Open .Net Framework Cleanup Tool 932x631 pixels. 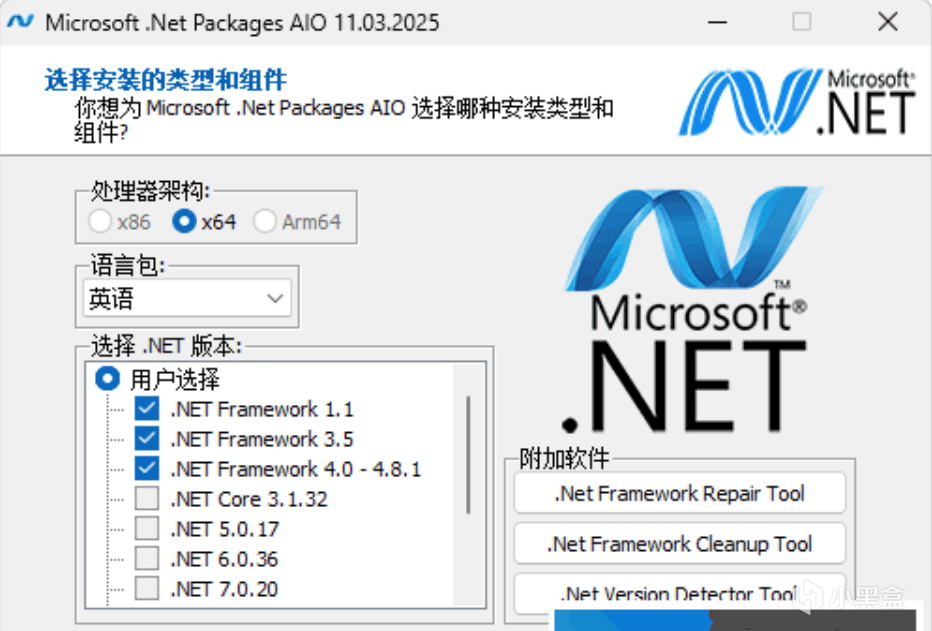679,544
